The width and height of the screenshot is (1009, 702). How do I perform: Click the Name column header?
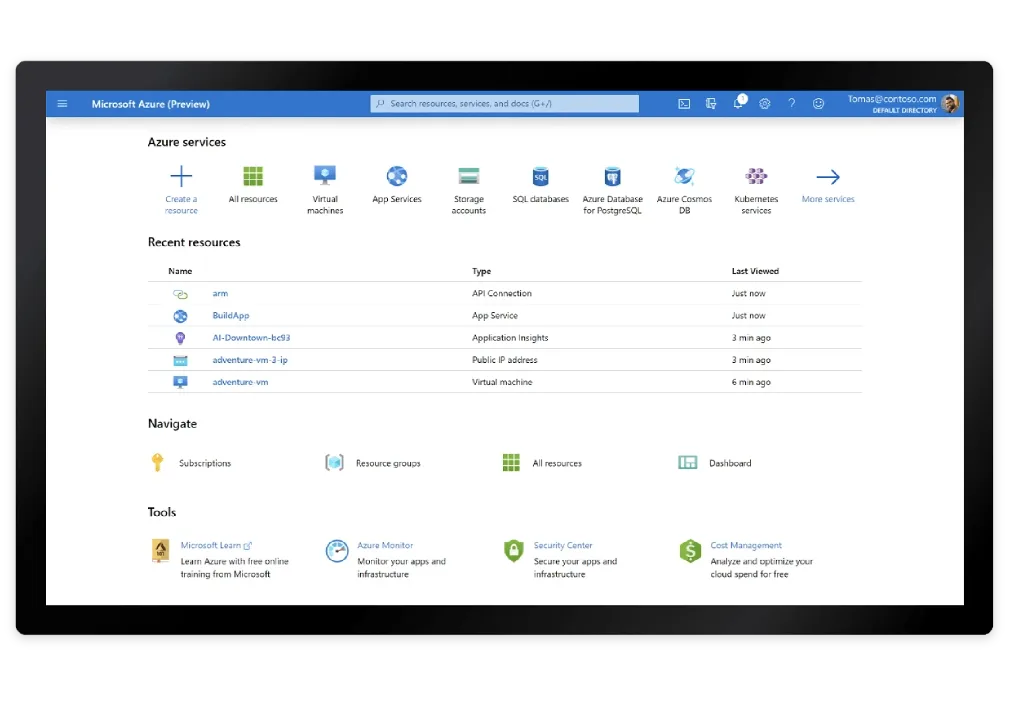pos(180,272)
